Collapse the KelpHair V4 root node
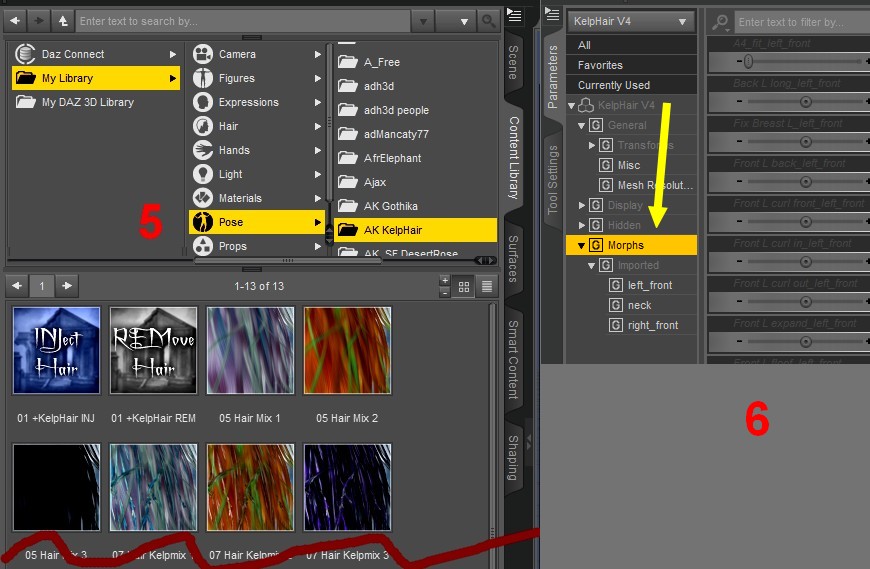This screenshot has height=569, width=870. [x=571, y=105]
